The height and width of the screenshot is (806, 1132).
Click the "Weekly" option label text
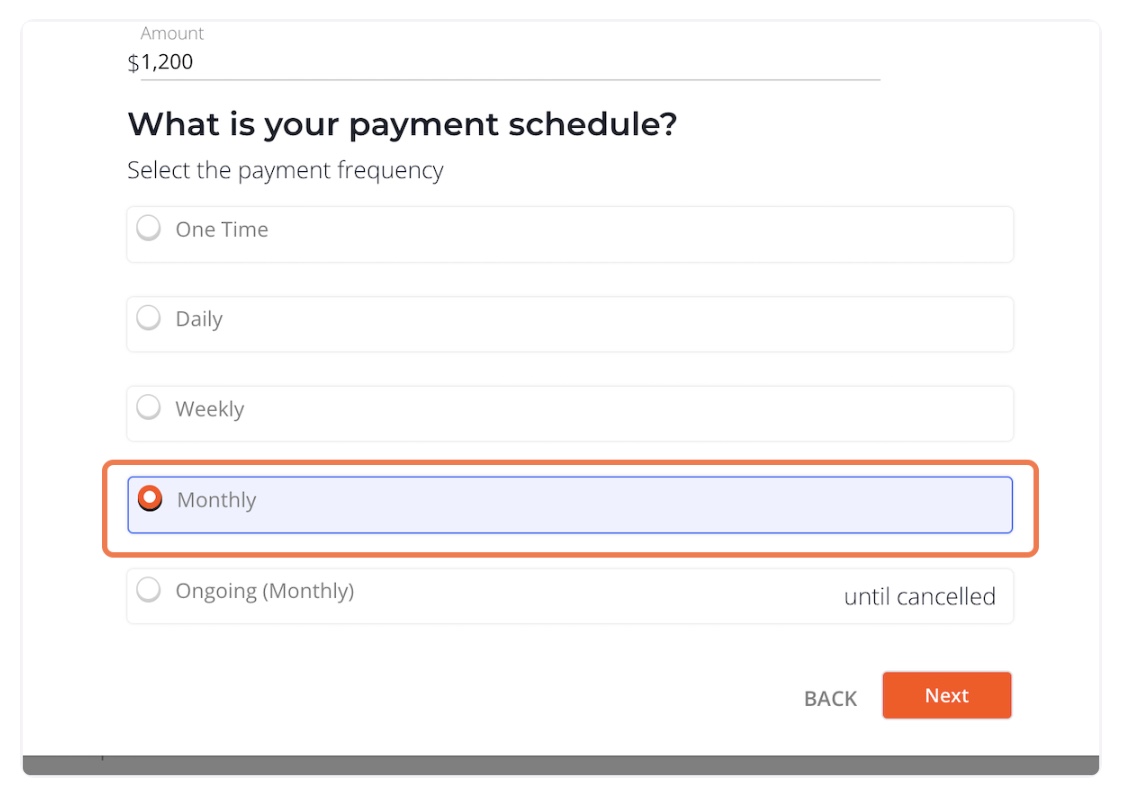[x=210, y=409]
